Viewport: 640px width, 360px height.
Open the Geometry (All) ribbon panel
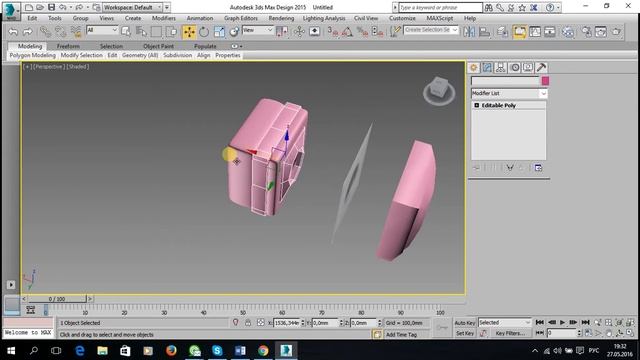pos(140,55)
